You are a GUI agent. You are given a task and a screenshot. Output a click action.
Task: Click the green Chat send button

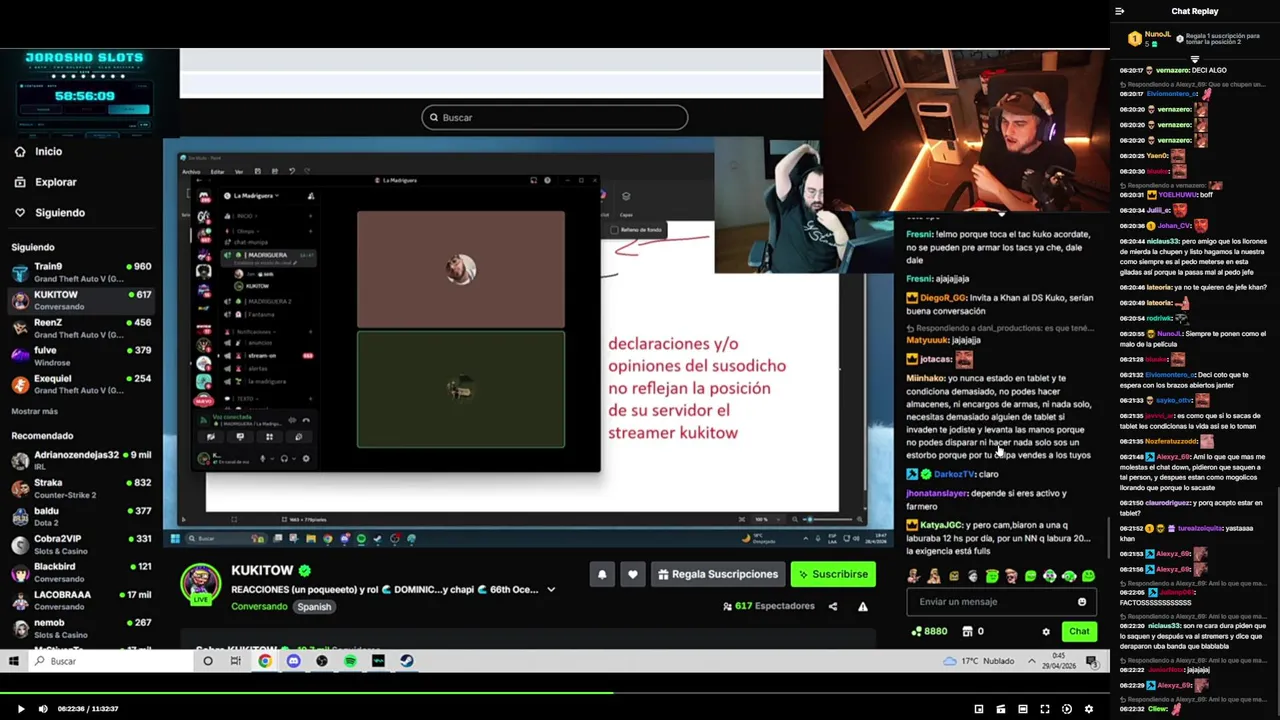tap(1079, 631)
